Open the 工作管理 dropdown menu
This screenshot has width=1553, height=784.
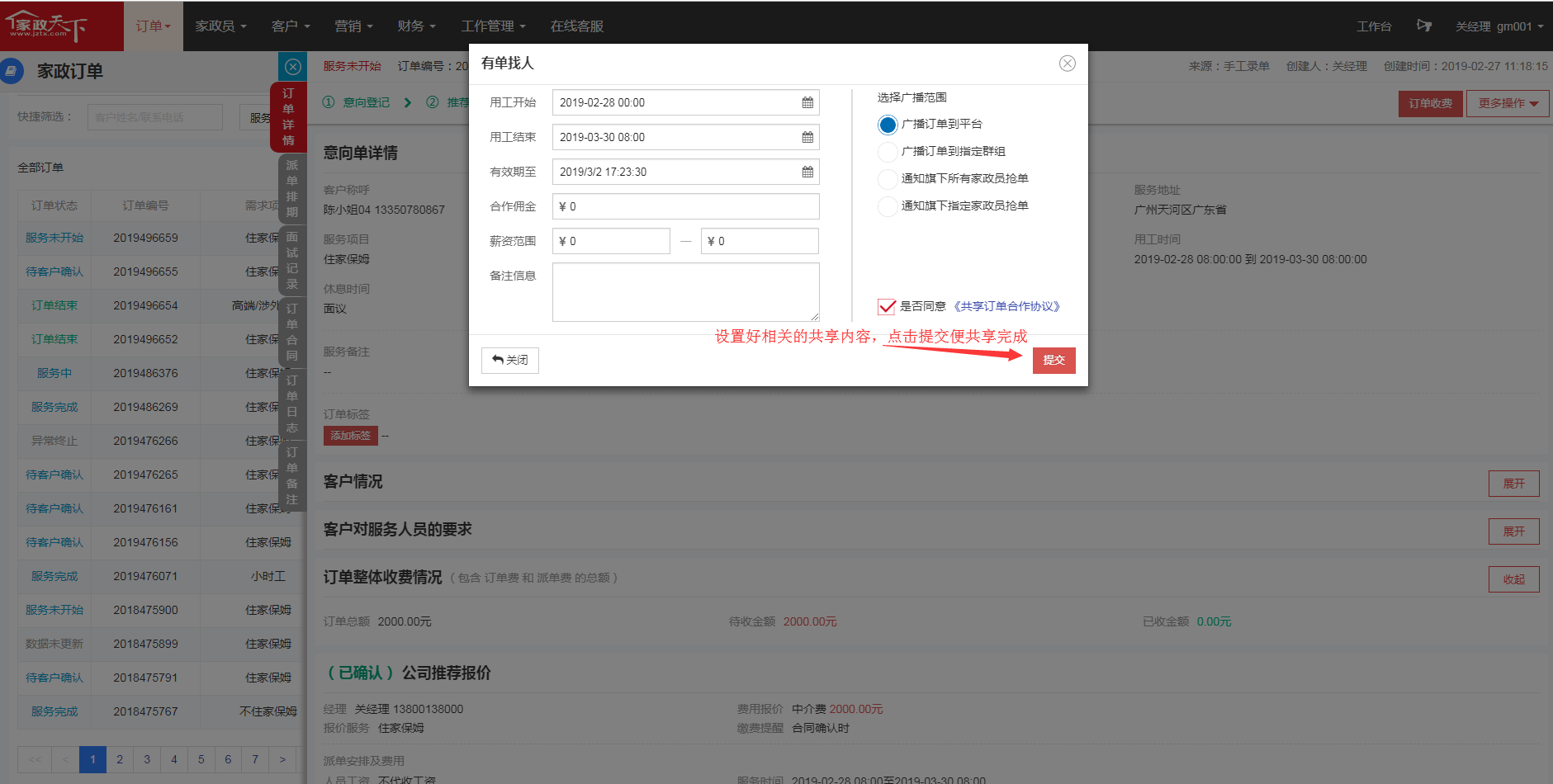pyautogui.click(x=493, y=26)
